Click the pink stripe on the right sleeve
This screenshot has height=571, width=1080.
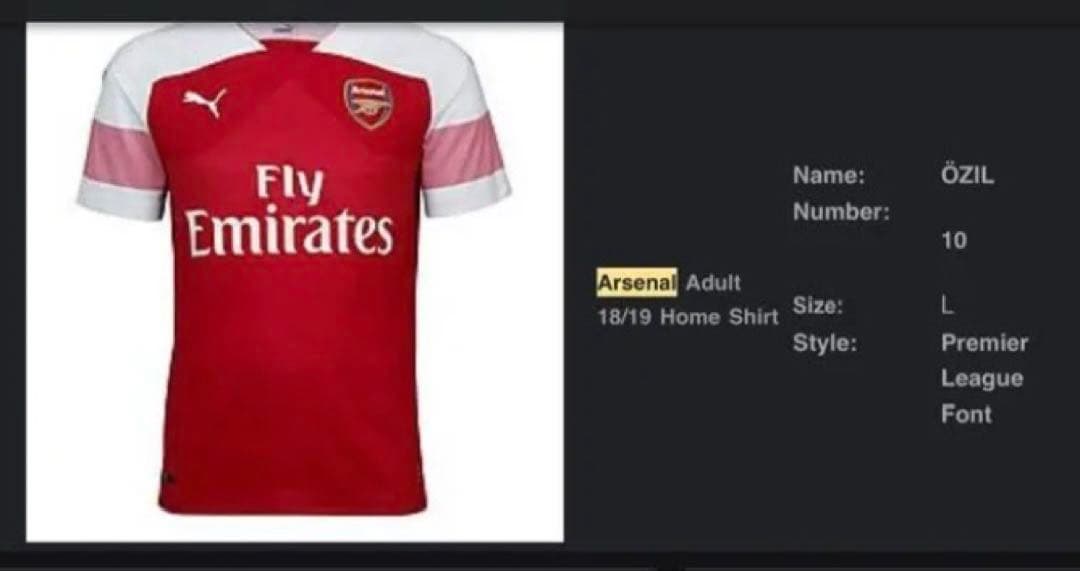point(462,150)
